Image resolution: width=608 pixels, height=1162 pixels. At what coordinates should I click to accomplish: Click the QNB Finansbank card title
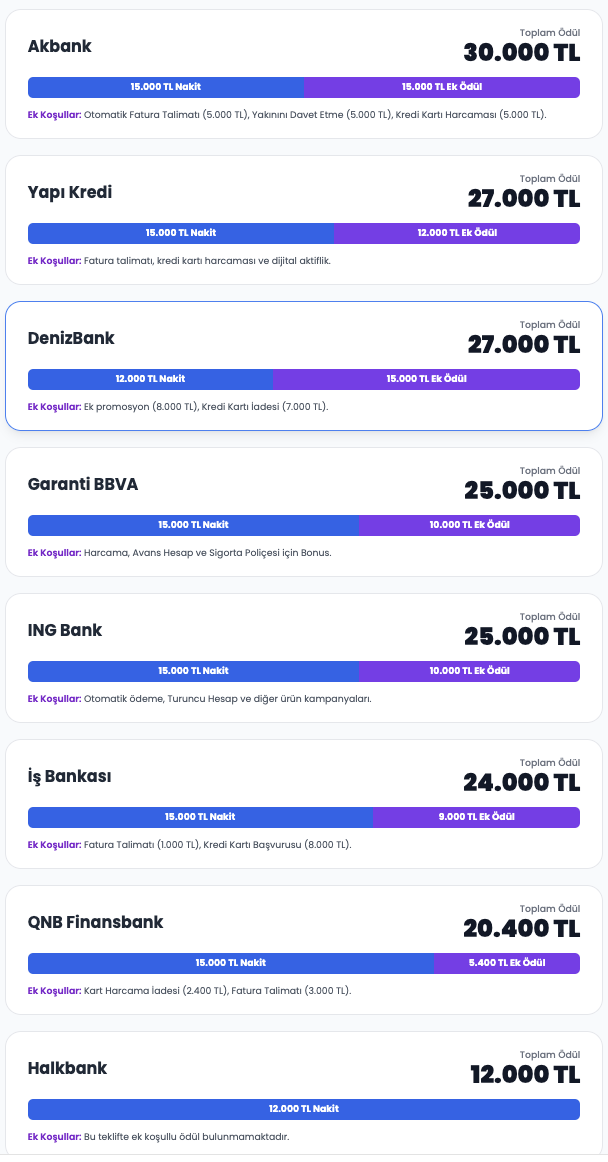coord(95,922)
